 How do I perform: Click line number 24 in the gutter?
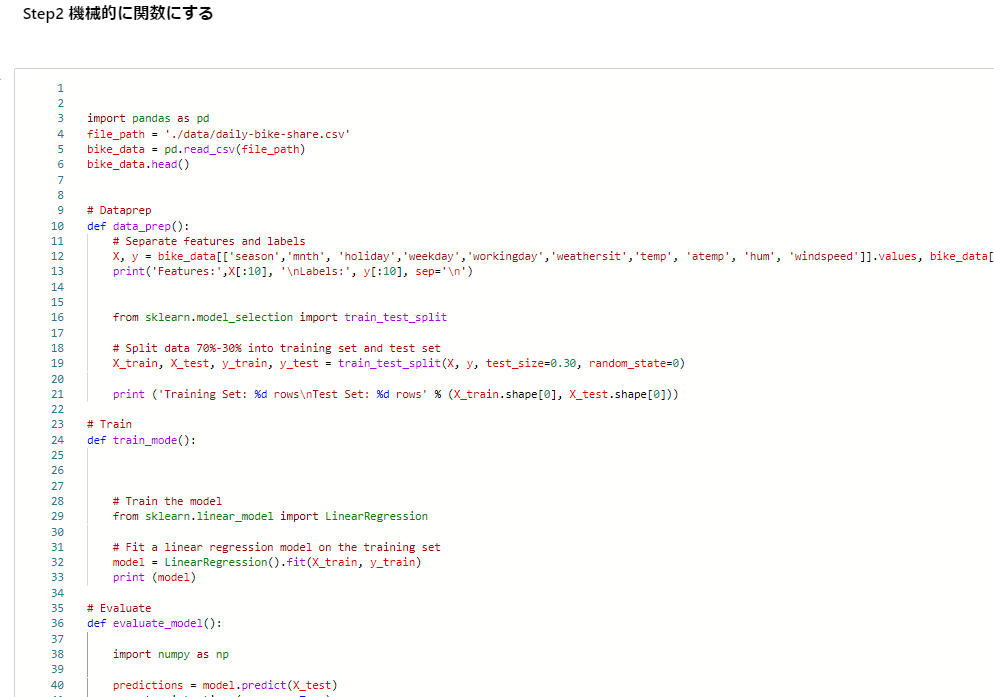pos(58,440)
